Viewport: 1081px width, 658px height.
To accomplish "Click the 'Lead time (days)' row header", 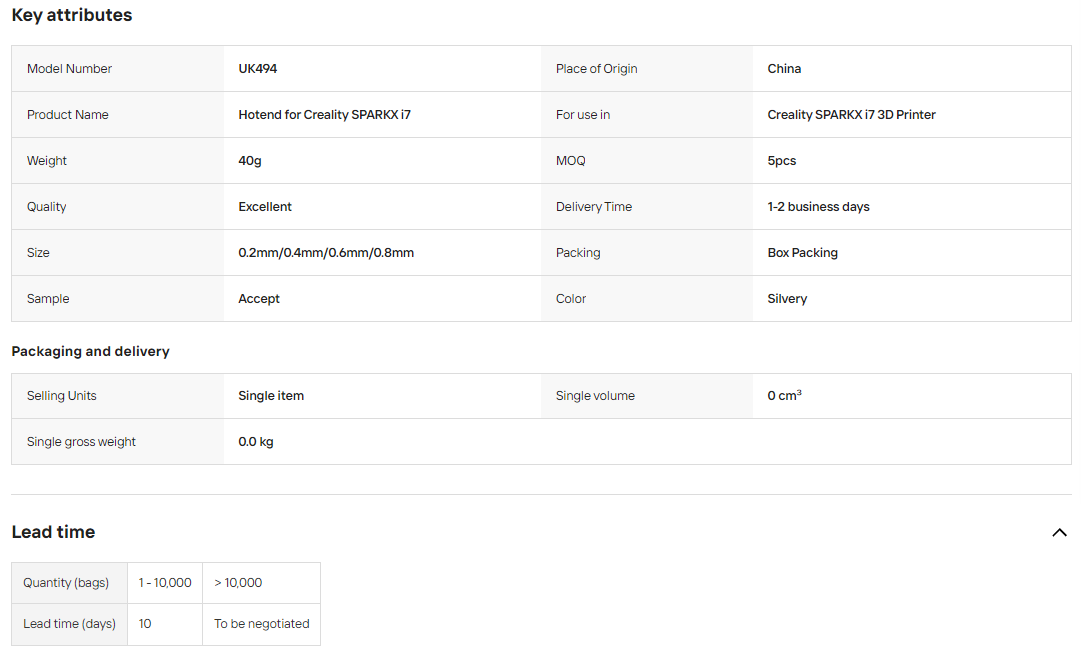I will coord(70,624).
